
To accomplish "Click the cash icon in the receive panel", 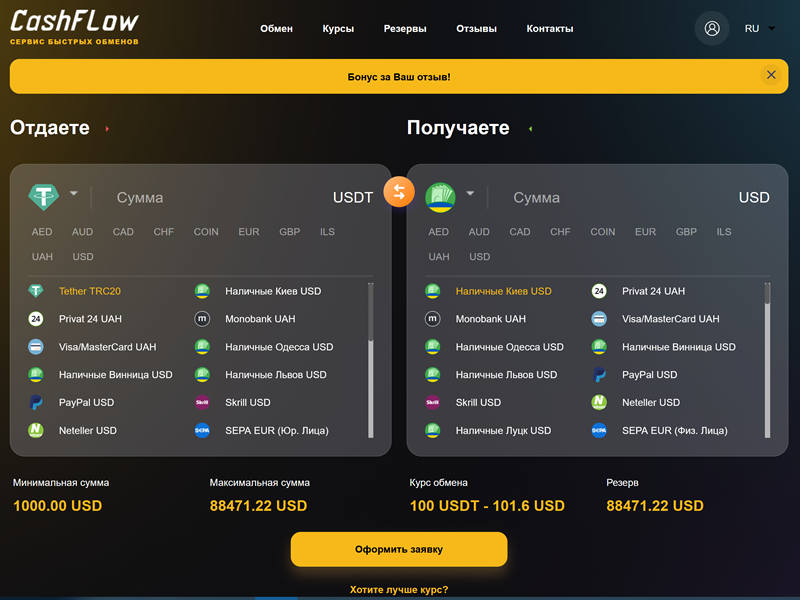I will tap(440, 197).
